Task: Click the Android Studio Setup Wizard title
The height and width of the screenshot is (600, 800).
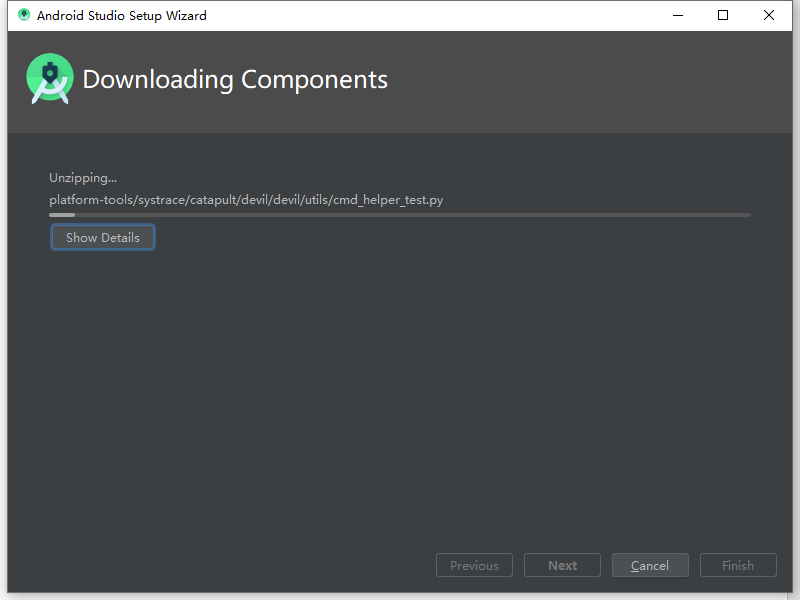Action: (121, 16)
